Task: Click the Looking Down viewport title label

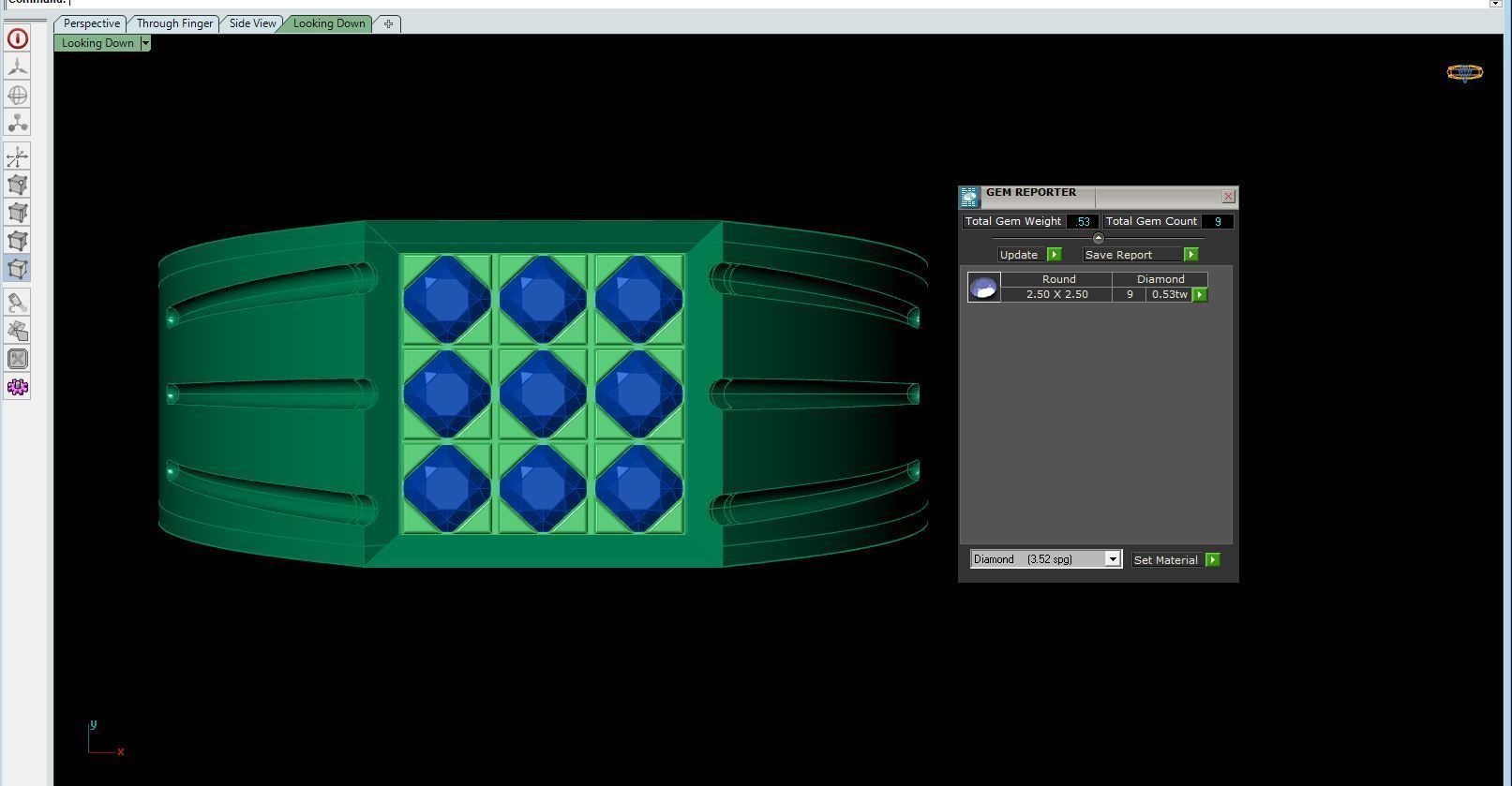Action: tap(97, 43)
